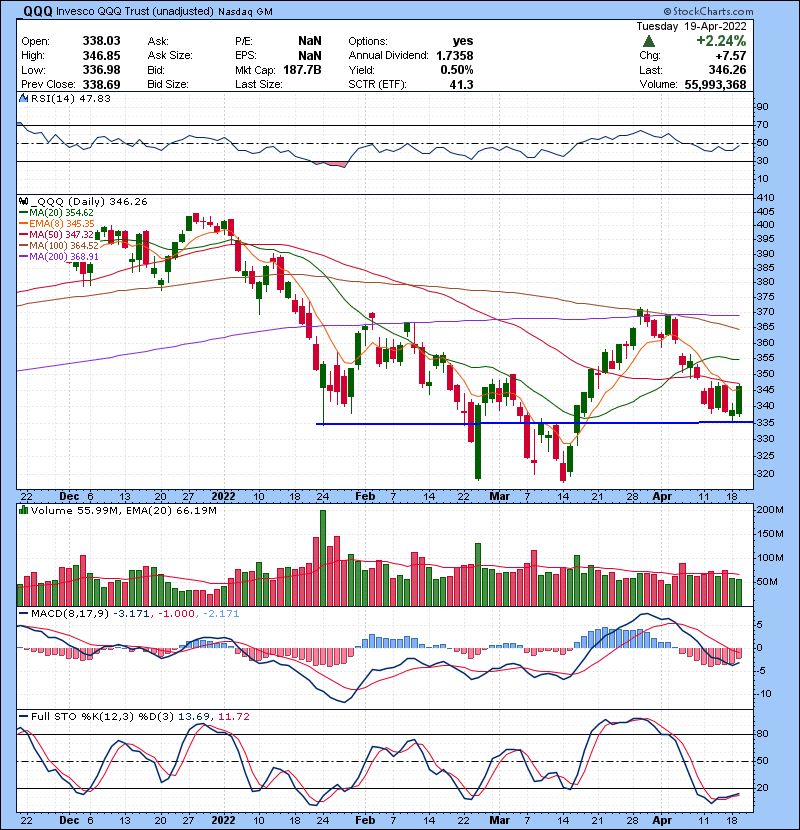Click the RSI(14) panel indicator icon
Image resolution: width=800 pixels, height=830 pixels.
pyautogui.click(x=24, y=98)
